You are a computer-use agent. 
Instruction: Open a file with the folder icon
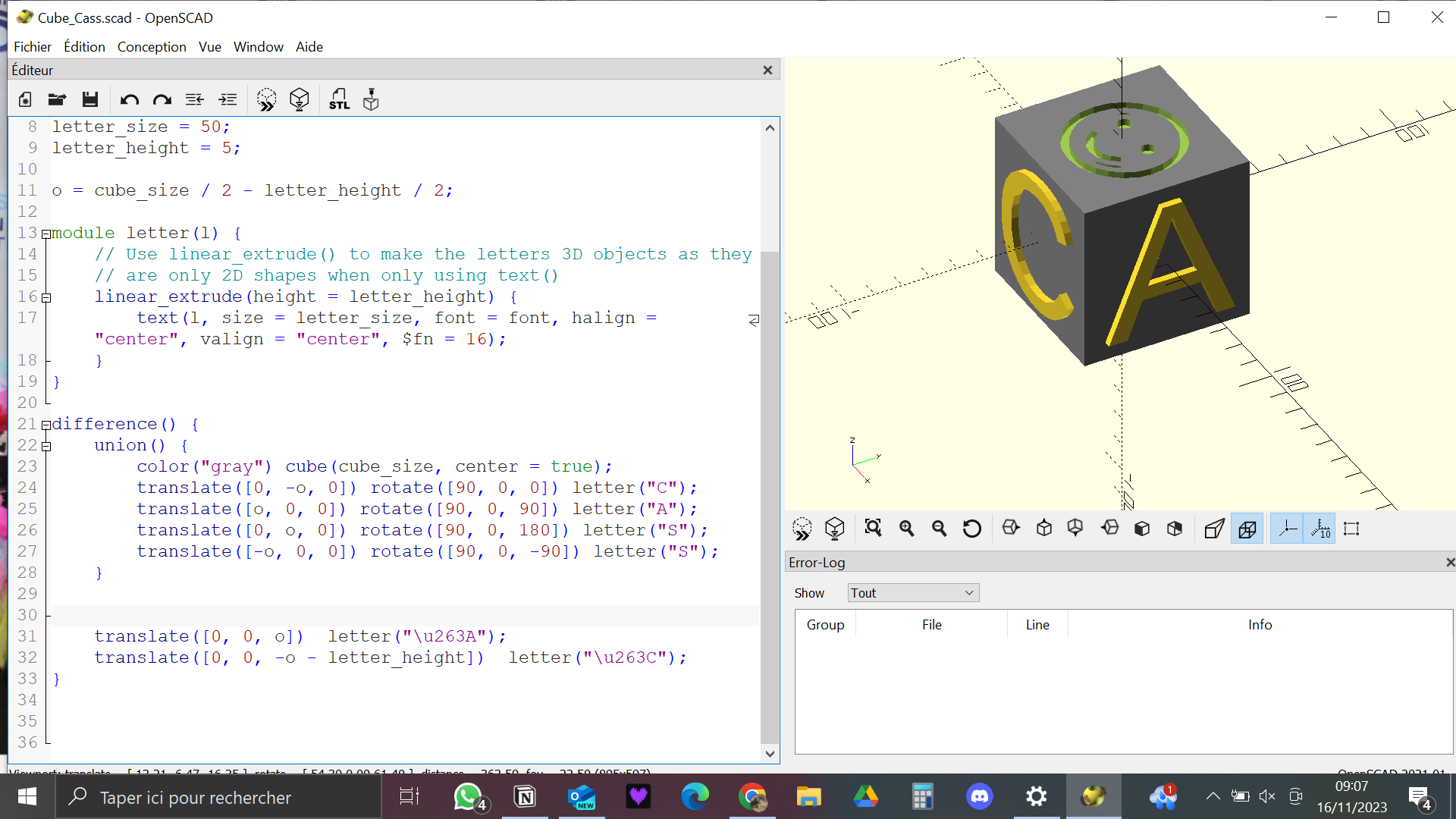[x=57, y=99]
